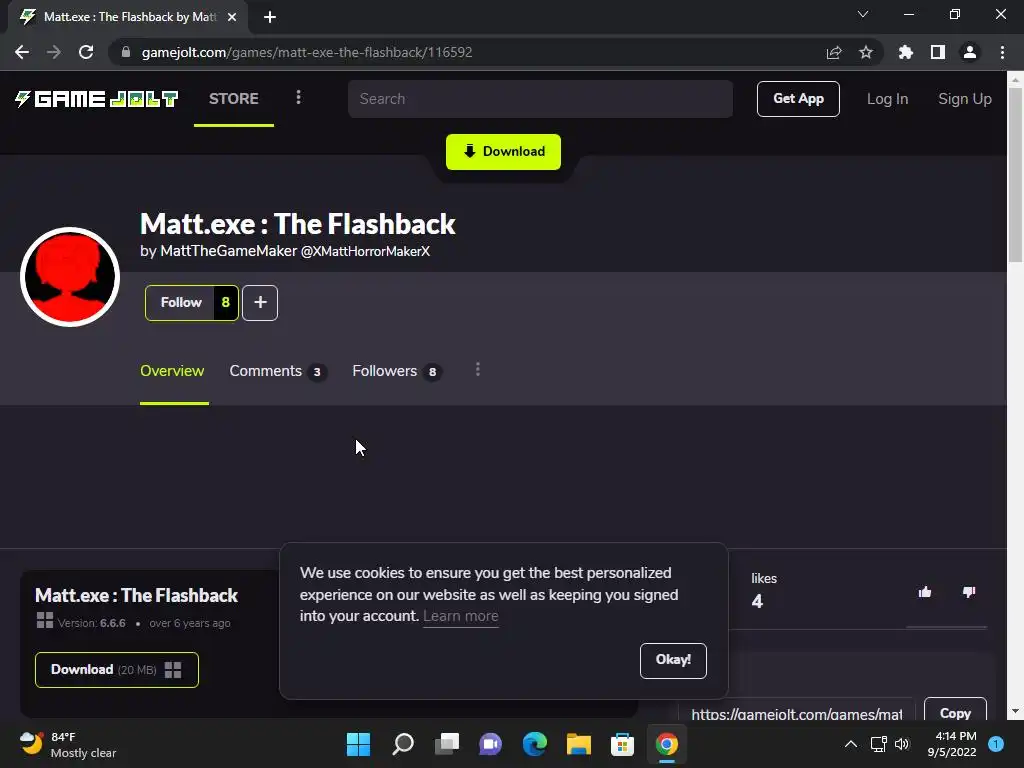Viewport: 1024px width, 768px height.
Task: Open the game page more-options menu
Action: [478, 370]
